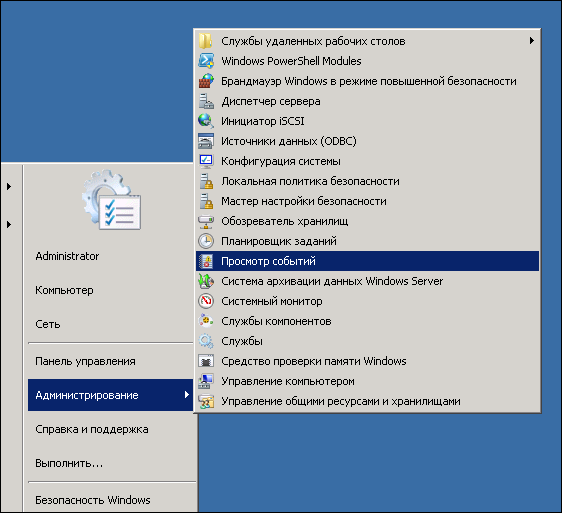Click the Система архивации данных icon
Viewport: 562px width, 513px height.
coord(206,281)
